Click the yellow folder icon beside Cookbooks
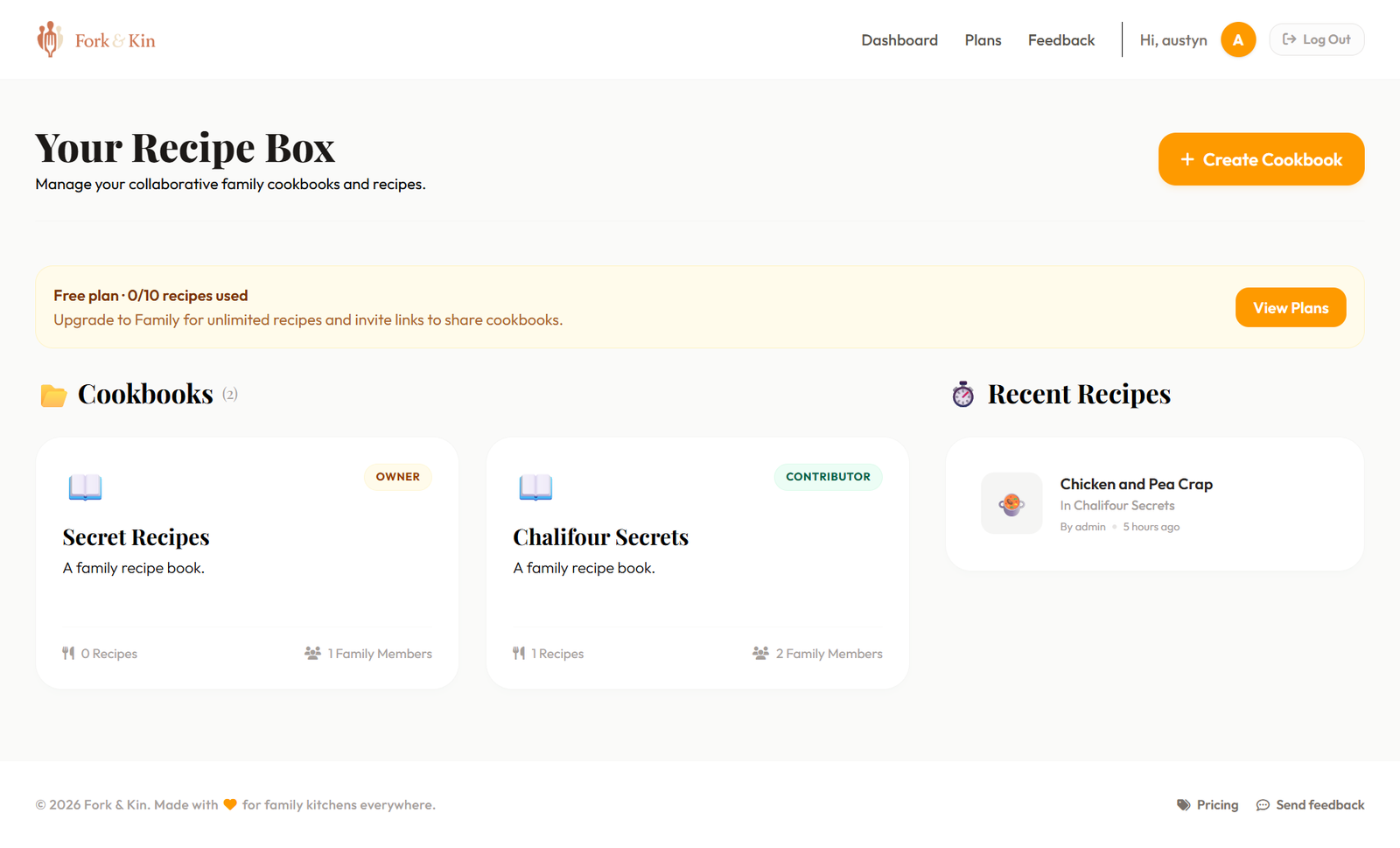 click(x=53, y=396)
